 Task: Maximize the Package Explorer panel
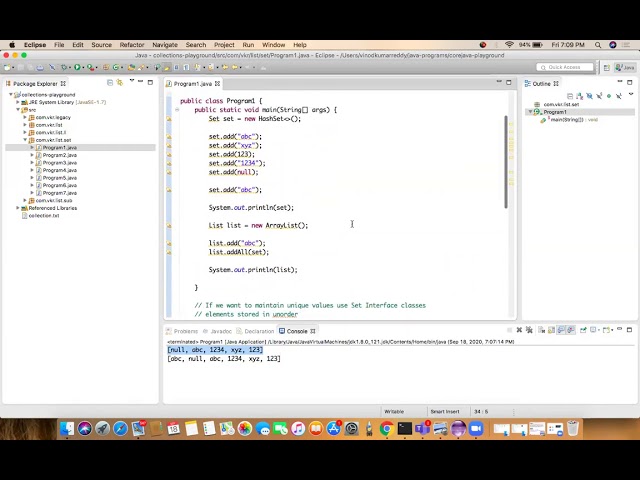150,82
